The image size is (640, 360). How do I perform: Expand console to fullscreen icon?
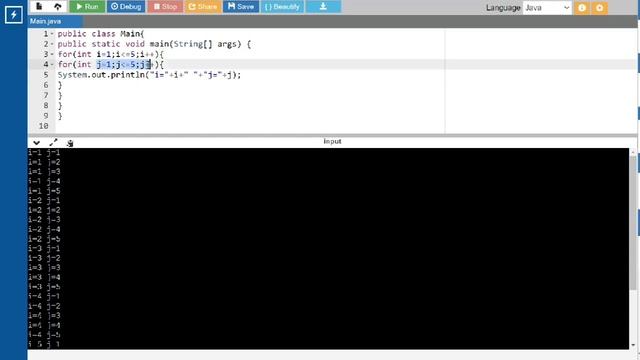pos(53,142)
